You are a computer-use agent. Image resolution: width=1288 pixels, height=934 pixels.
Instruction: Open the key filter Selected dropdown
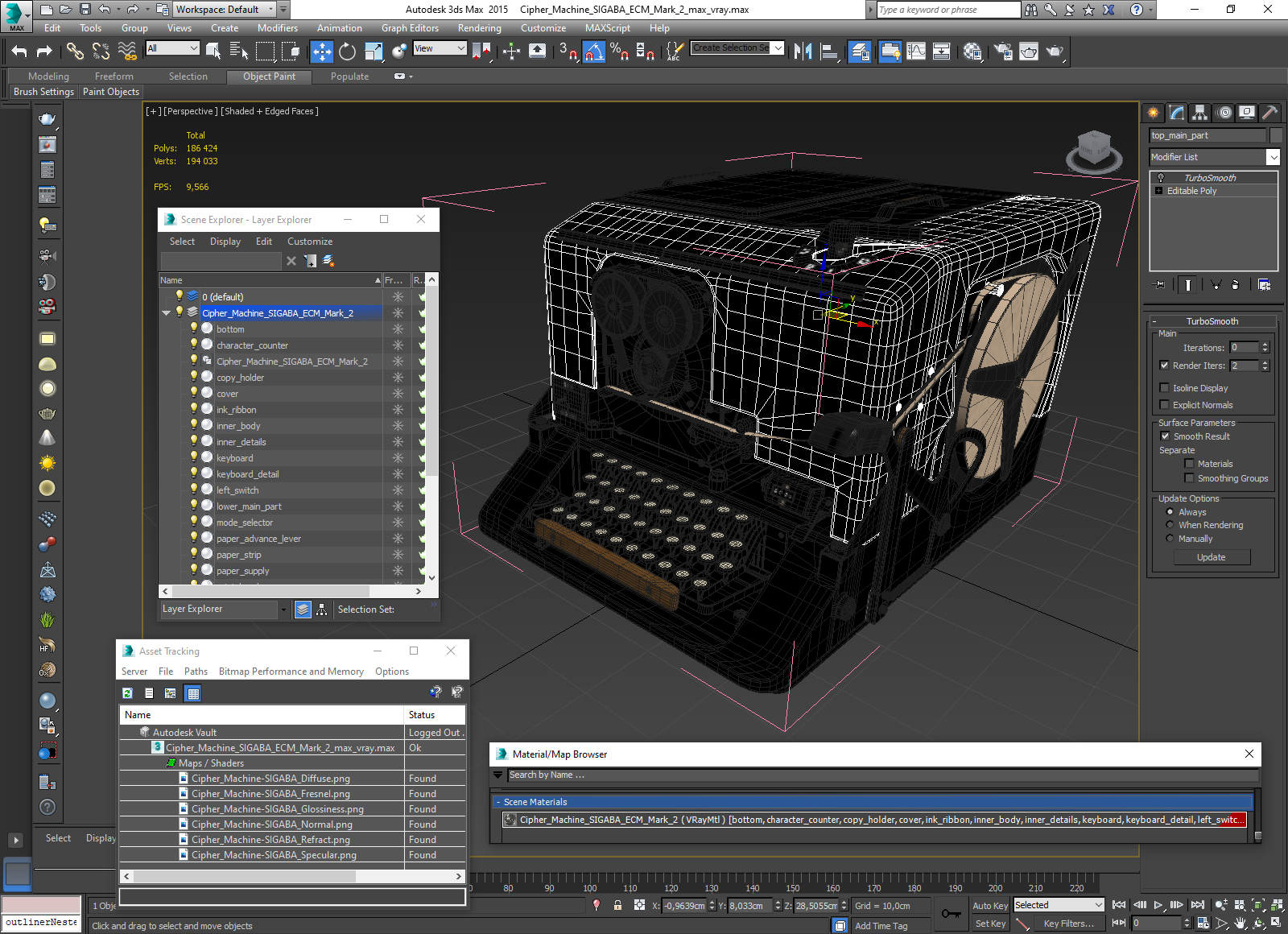pyautogui.click(x=1059, y=905)
